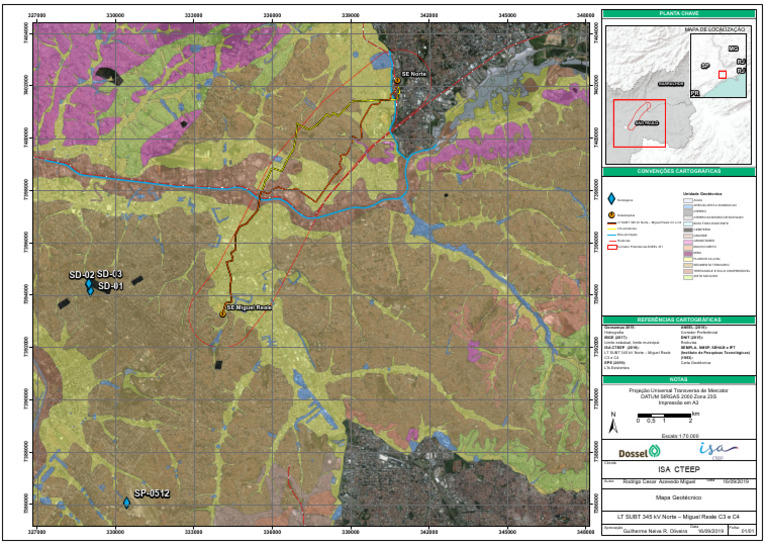Click the Rodrigo Cesar Azevedo Miguel author name
The height and width of the screenshot is (544, 768).
click(659, 482)
